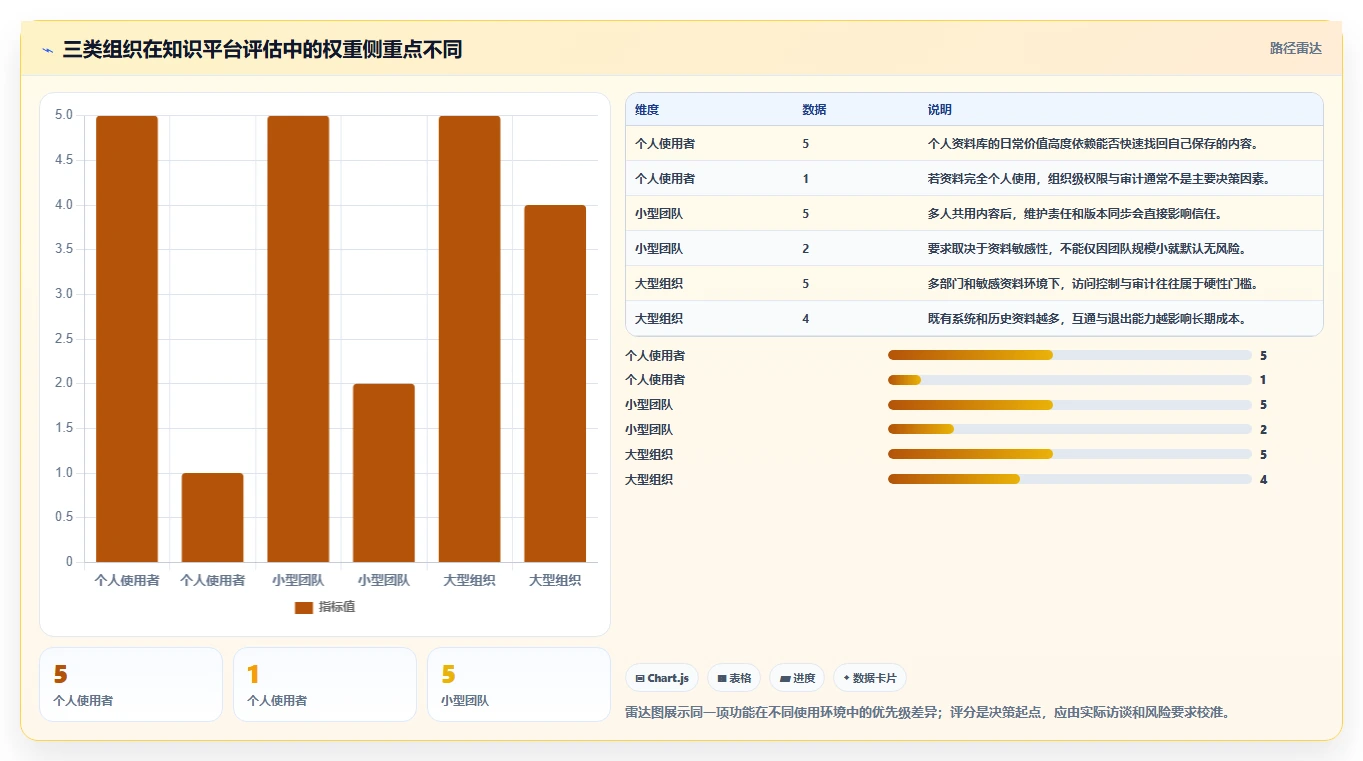Image resolution: width=1363 pixels, height=761 pixels.
Task: Click the row mentioning 组织级权限与审计
Action: pos(974,179)
